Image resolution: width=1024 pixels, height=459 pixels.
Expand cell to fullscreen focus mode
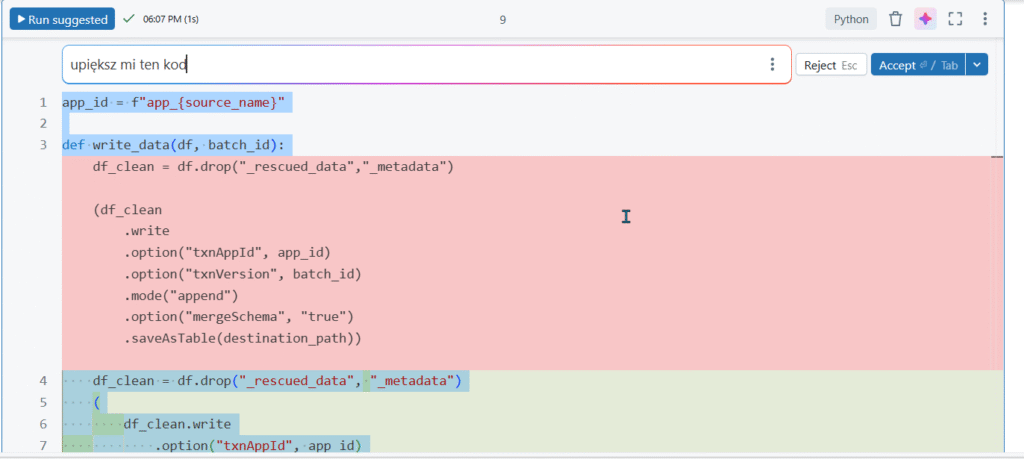pos(955,19)
